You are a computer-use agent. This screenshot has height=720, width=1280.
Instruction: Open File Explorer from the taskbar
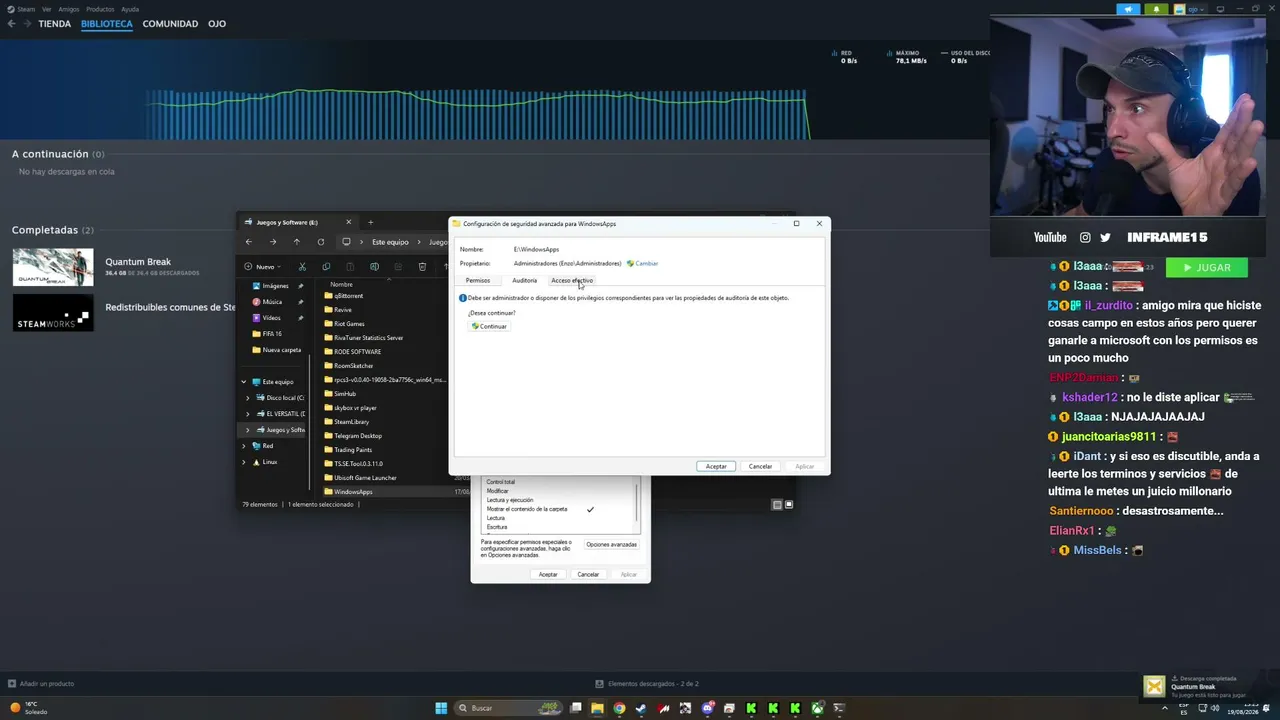pos(597,709)
